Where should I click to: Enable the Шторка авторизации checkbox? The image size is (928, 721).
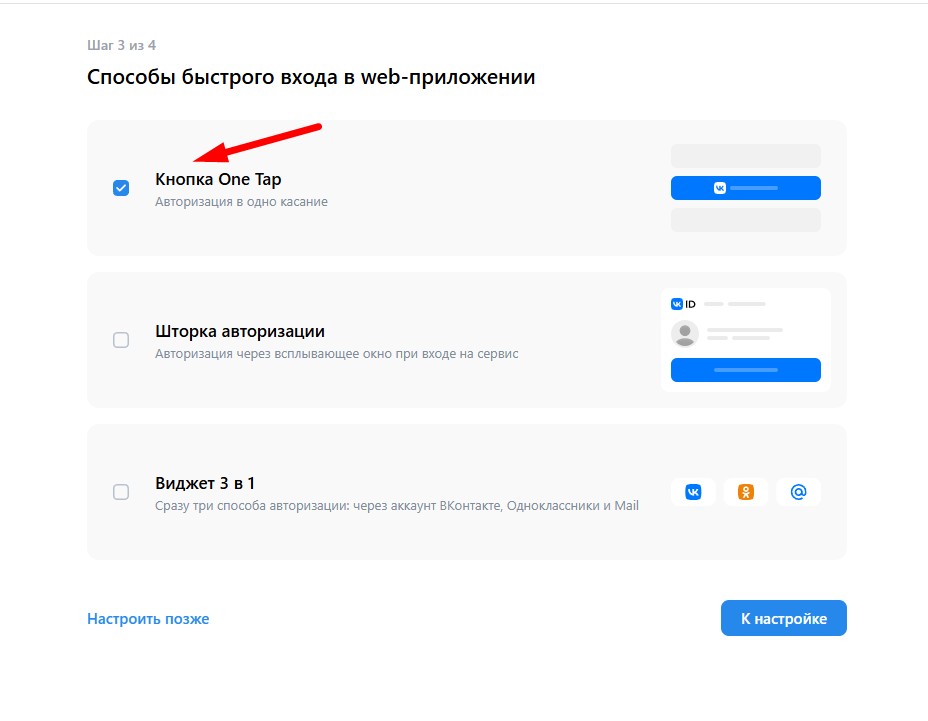click(x=121, y=340)
